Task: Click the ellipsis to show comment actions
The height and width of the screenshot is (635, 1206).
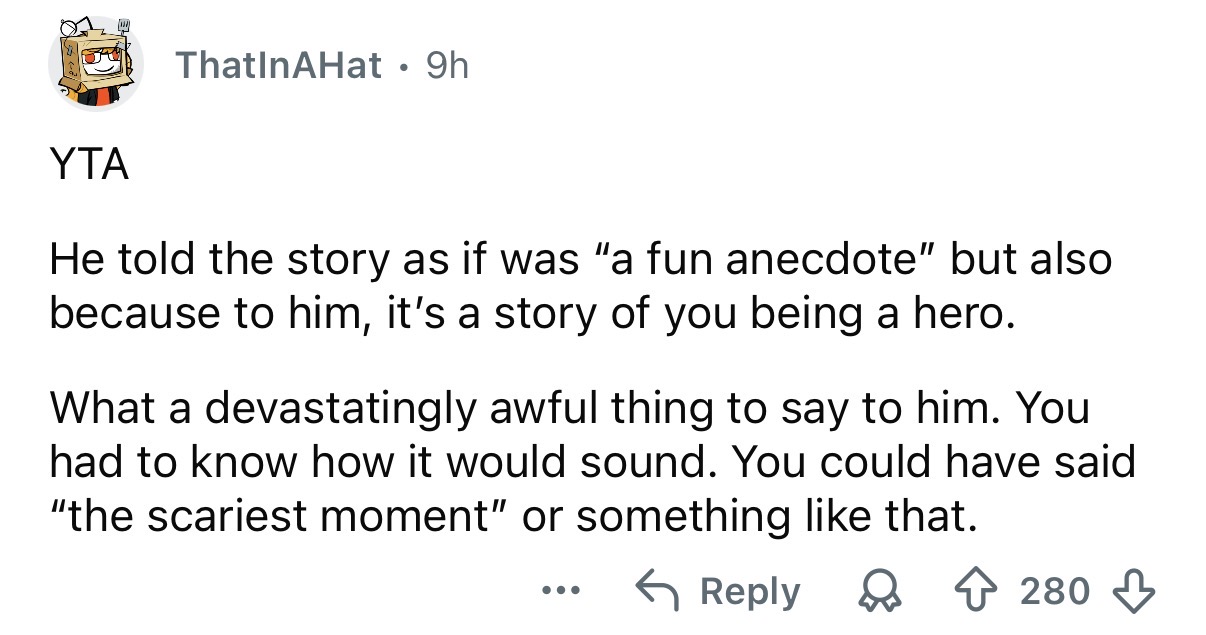Action: (561, 591)
